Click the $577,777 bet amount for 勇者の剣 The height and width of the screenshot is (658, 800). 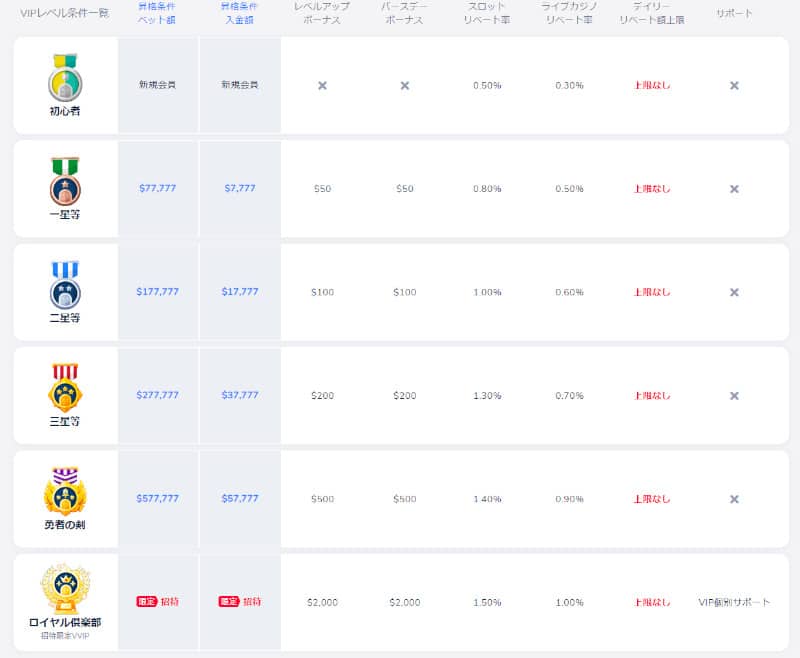tap(157, 499)
